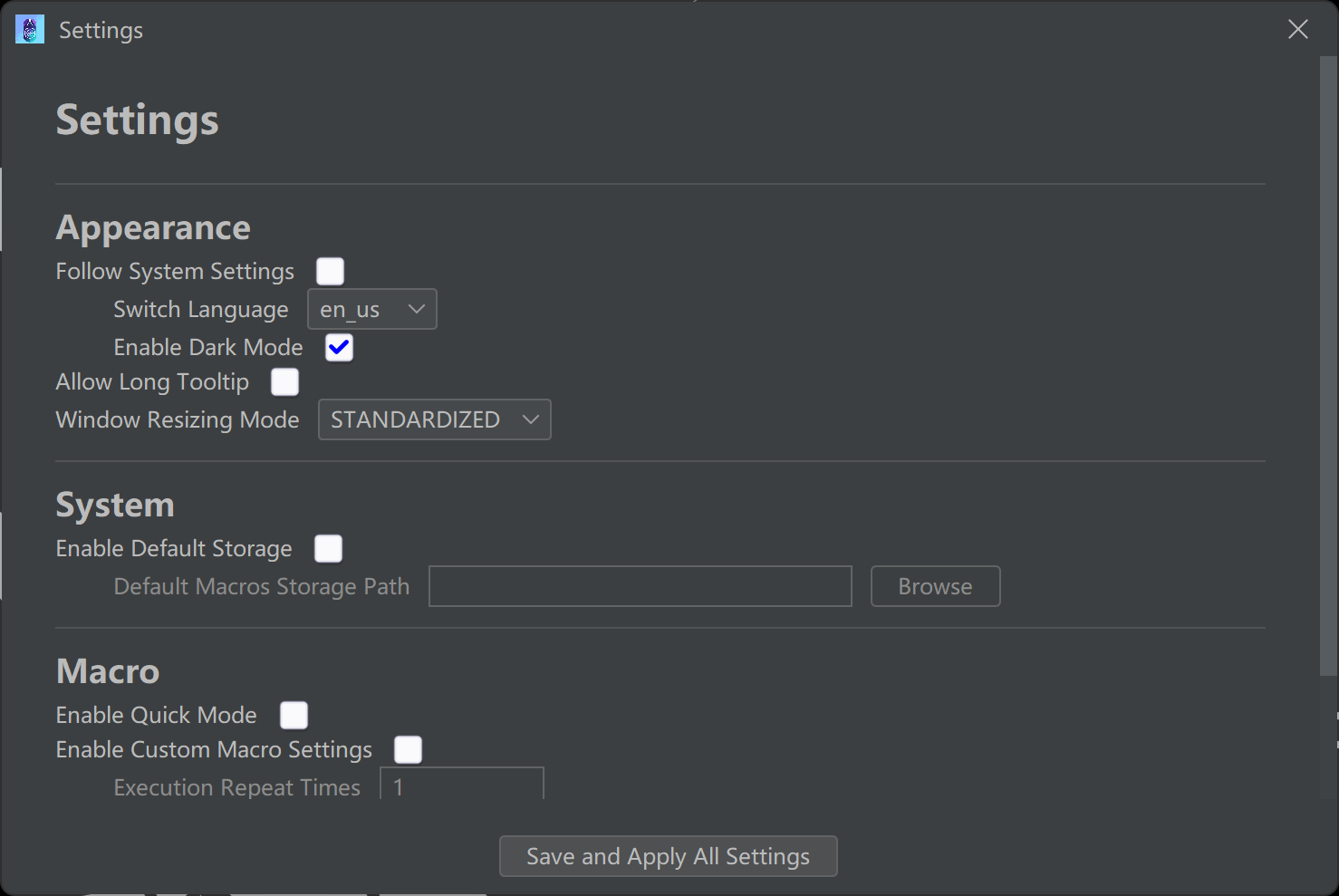Enable Follow System Settings checkbox
1339x896 pixels.
[x=330, y=271]
